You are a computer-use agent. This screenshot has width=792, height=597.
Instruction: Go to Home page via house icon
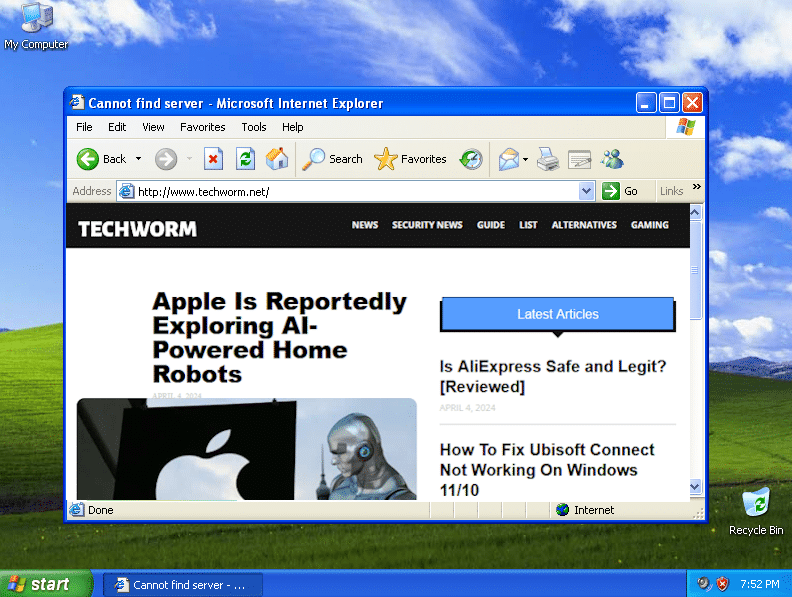[x=277, y=159]
